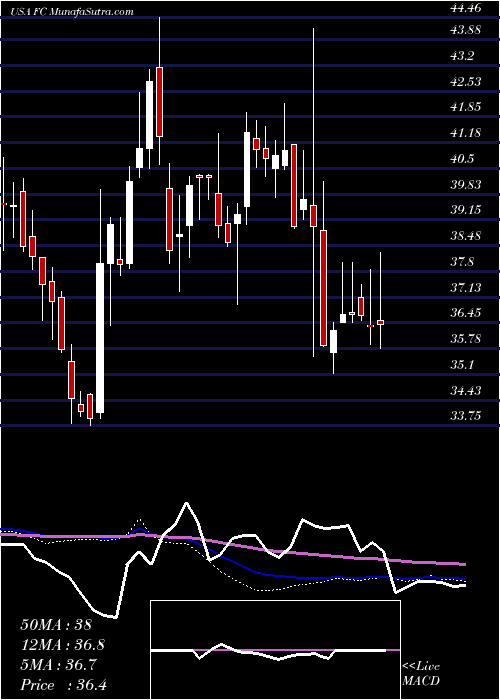The width and height of the screenshot is (500, 700).
Task: Click the MACD histogram panel
Action: click(x=275, y=650)
